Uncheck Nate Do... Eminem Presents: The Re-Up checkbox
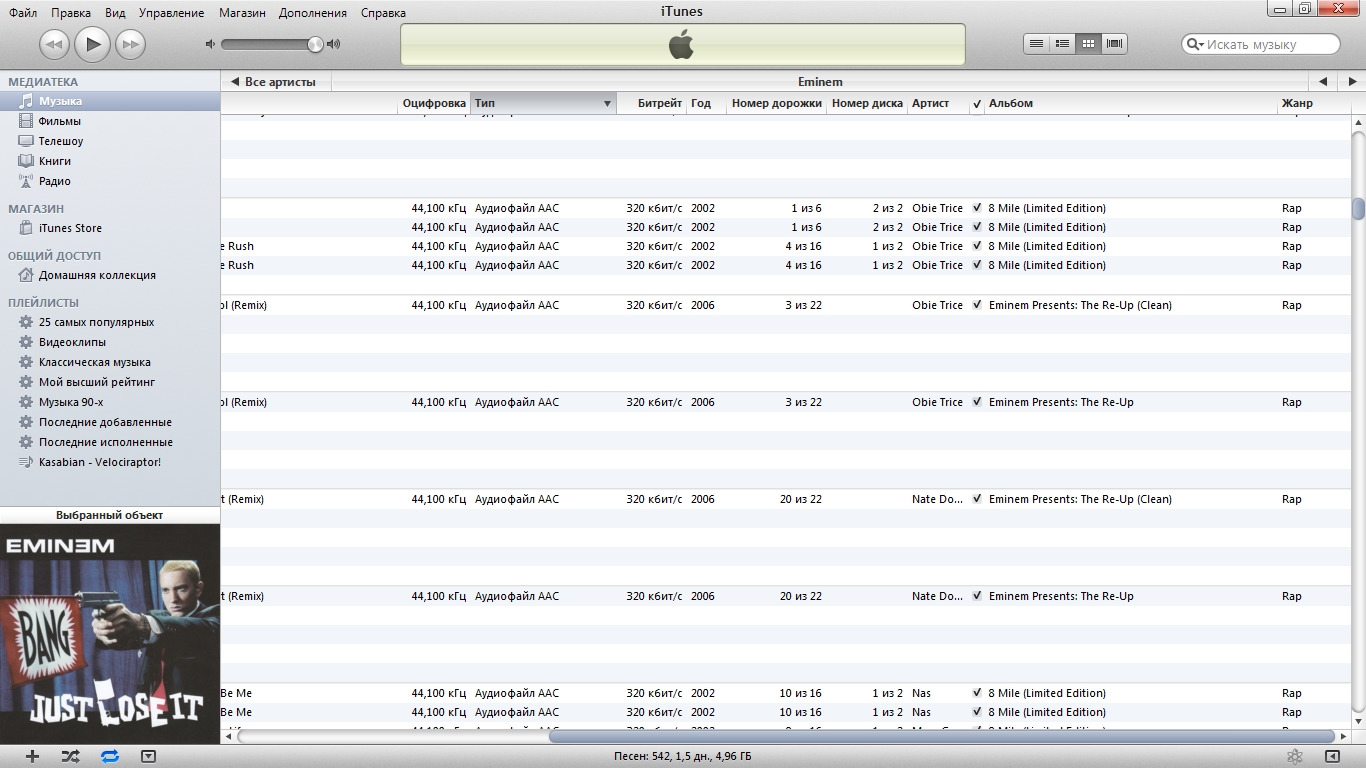The image size is (1366, 768). point(977,596)
